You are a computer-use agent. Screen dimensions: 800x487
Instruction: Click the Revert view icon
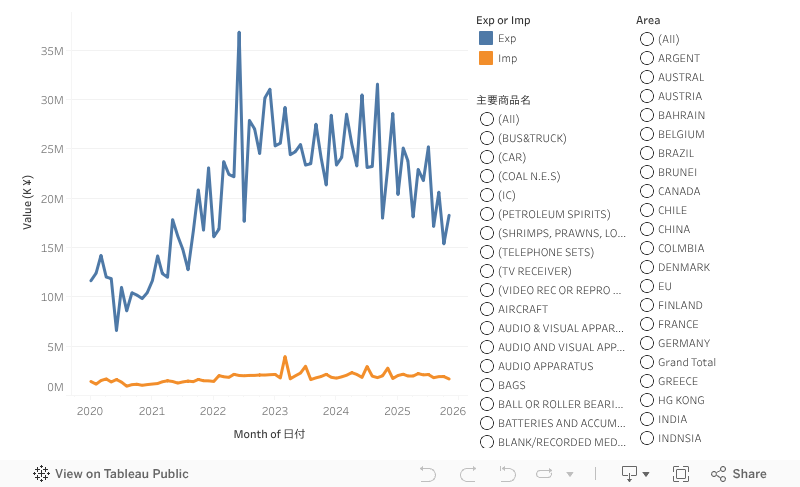(506, 474)
